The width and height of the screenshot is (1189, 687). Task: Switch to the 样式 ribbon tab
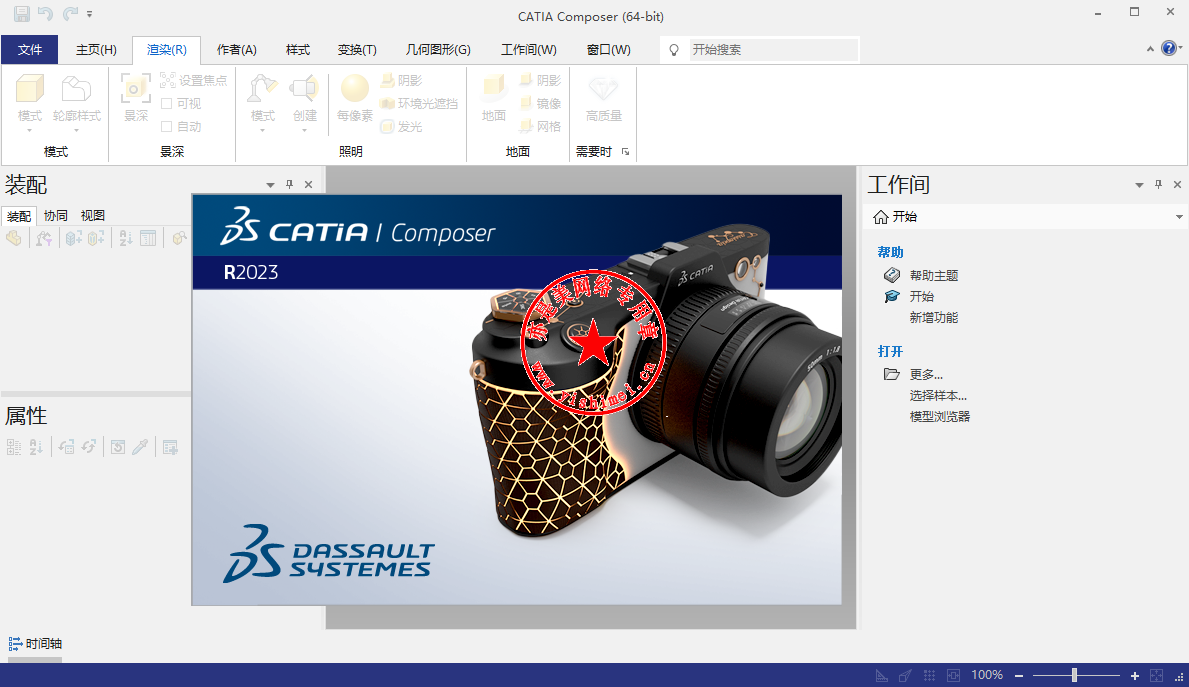298,50
